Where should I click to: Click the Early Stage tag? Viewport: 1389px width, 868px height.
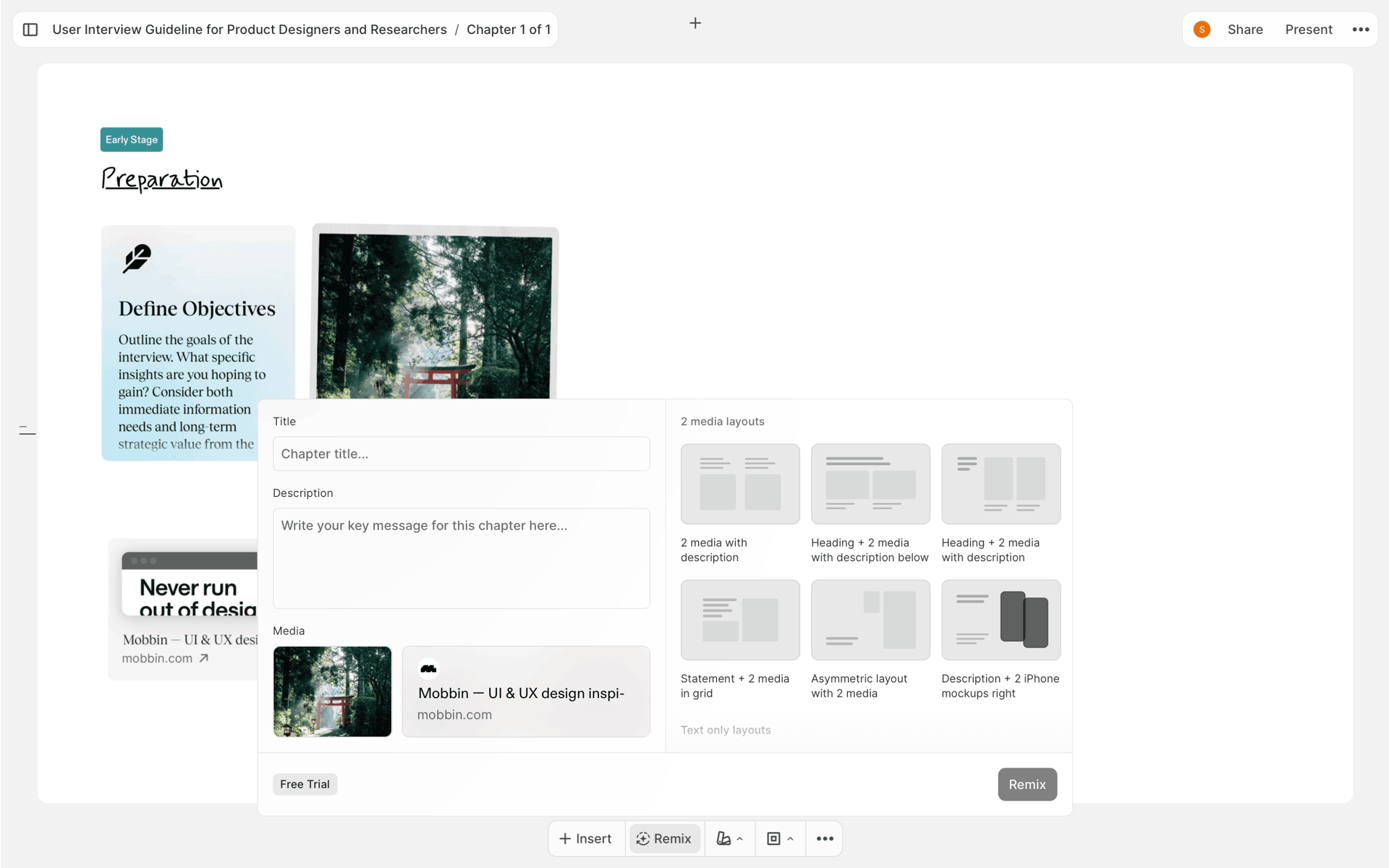[132, 140]
